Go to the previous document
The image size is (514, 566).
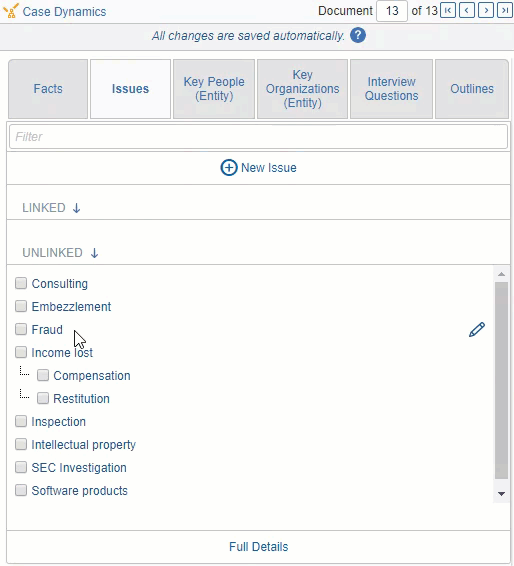click(467, 11)
